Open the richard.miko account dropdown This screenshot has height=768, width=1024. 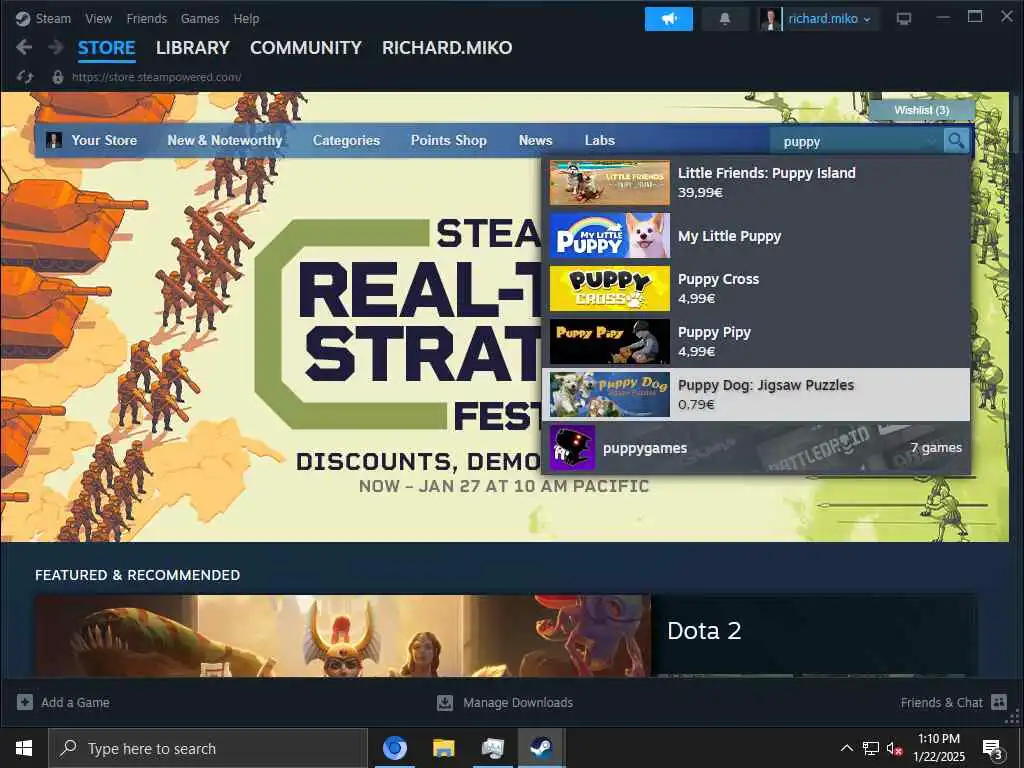[x=829, y=19]
